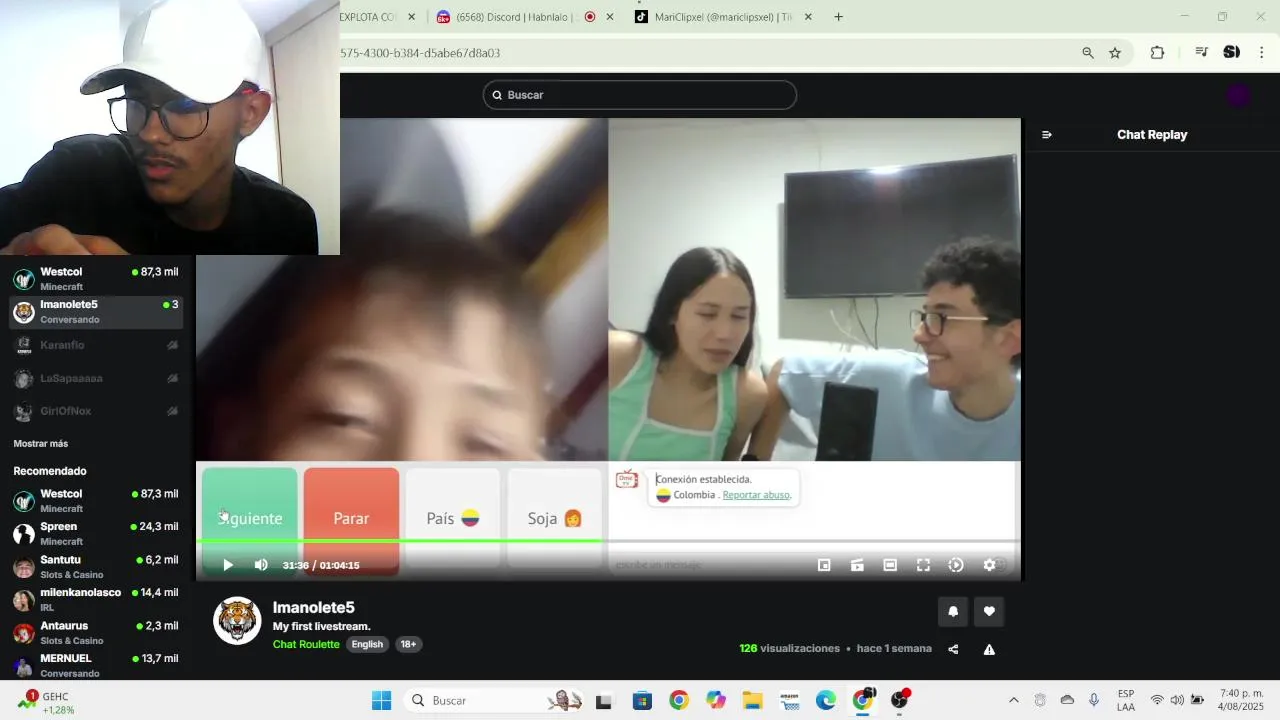
Task: Open Imanolete5 tiger avatar
Action: pyautogui.click(x=237, y=621)
